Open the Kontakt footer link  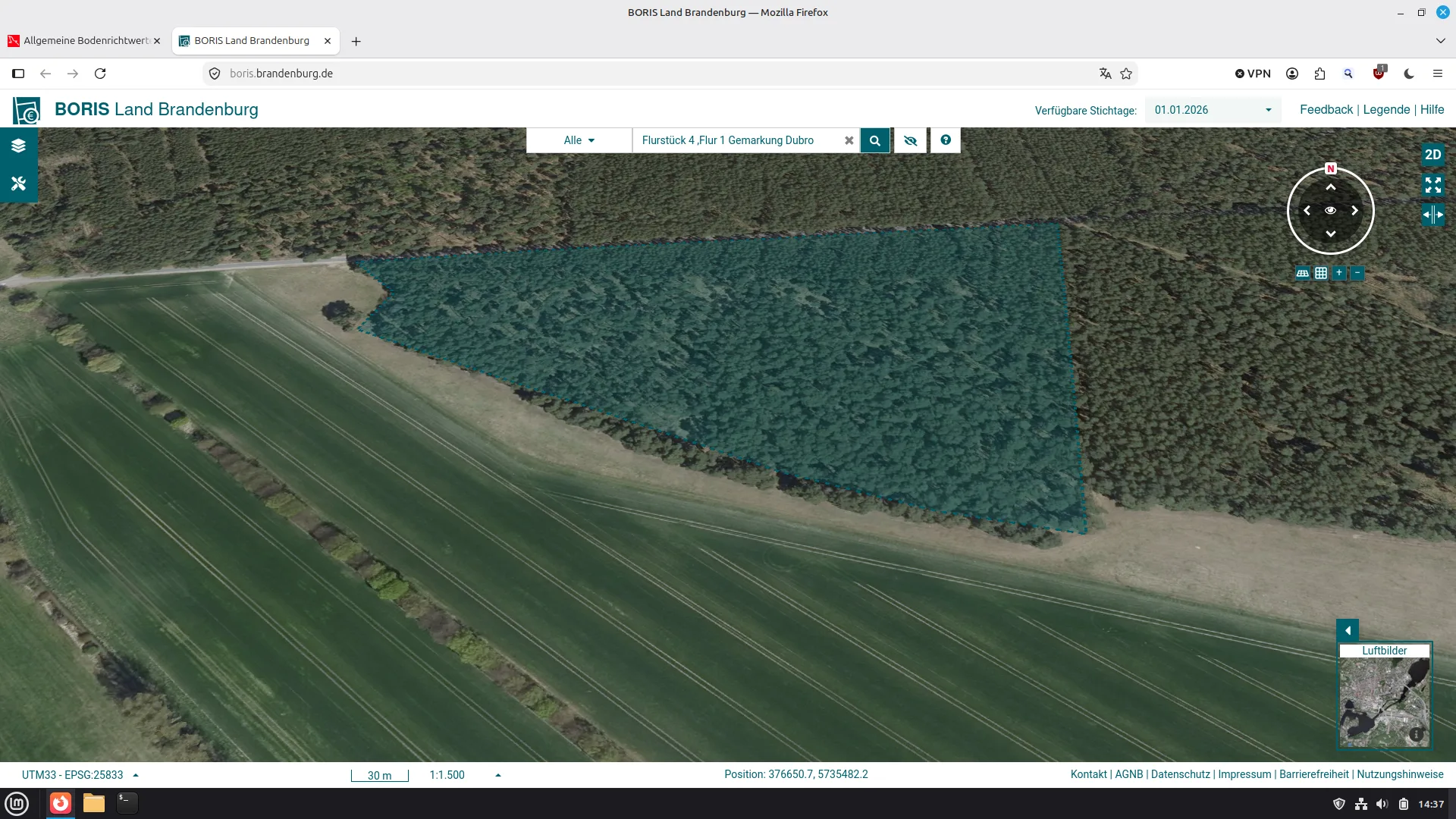[x=1088, y=774]
